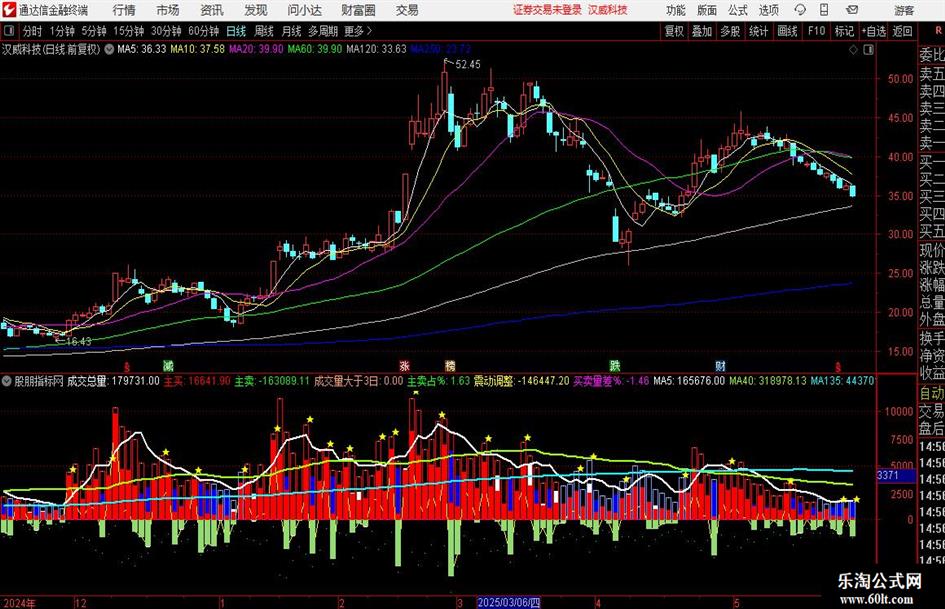
Task: Click the green 跌 event marker
Action: 615,365
